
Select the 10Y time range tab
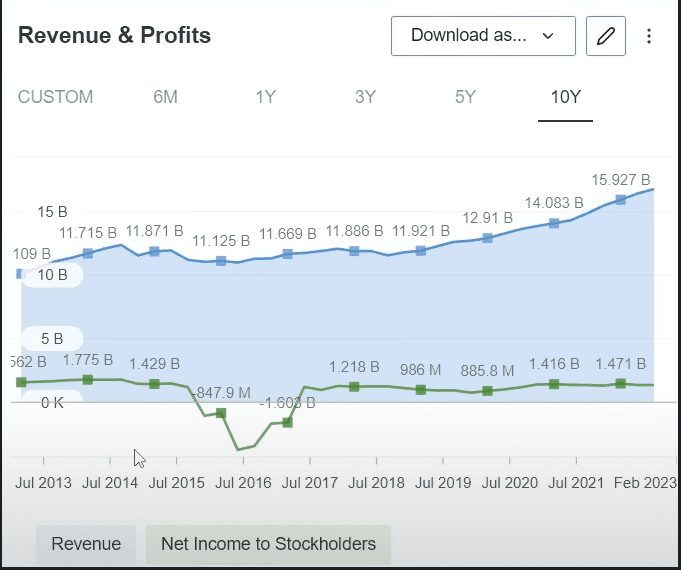click(565, 97)
